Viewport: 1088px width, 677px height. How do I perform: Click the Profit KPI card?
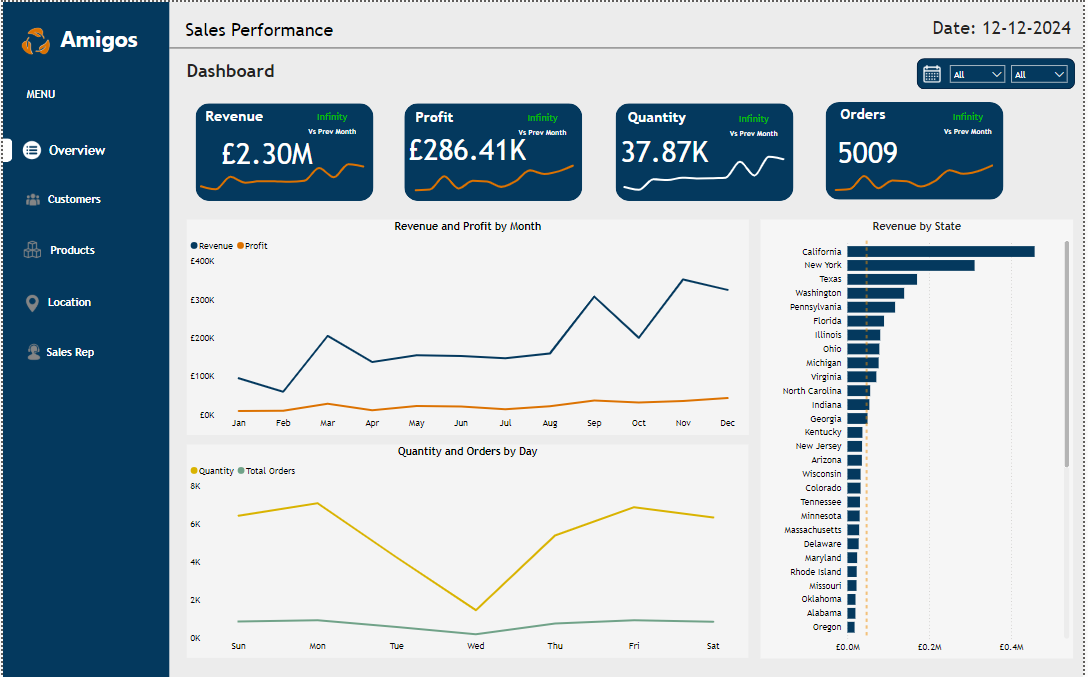click(x=492, y=151)
